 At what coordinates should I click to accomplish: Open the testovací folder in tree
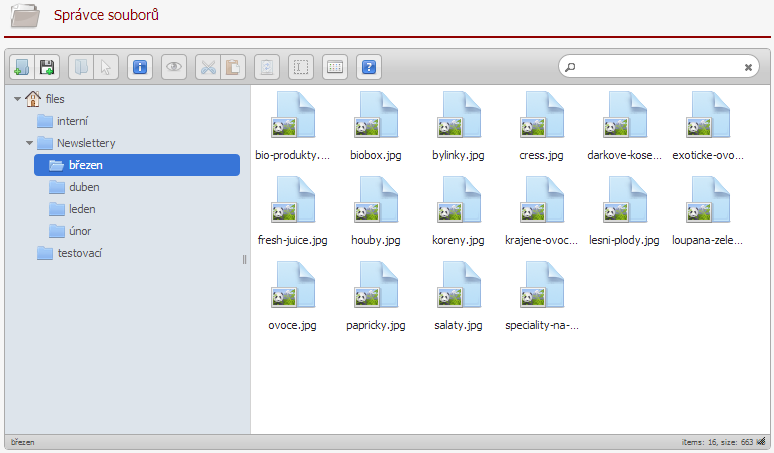point(70,253)
